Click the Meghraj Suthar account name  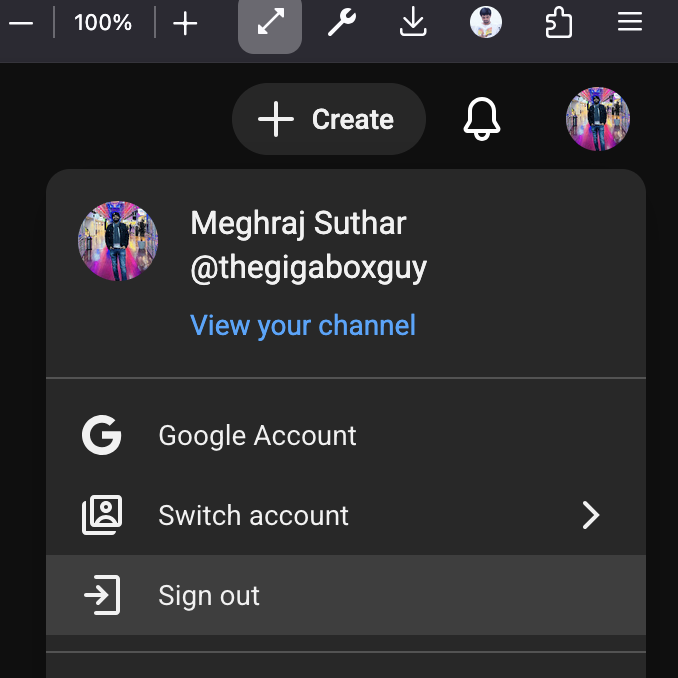(298, 224)
